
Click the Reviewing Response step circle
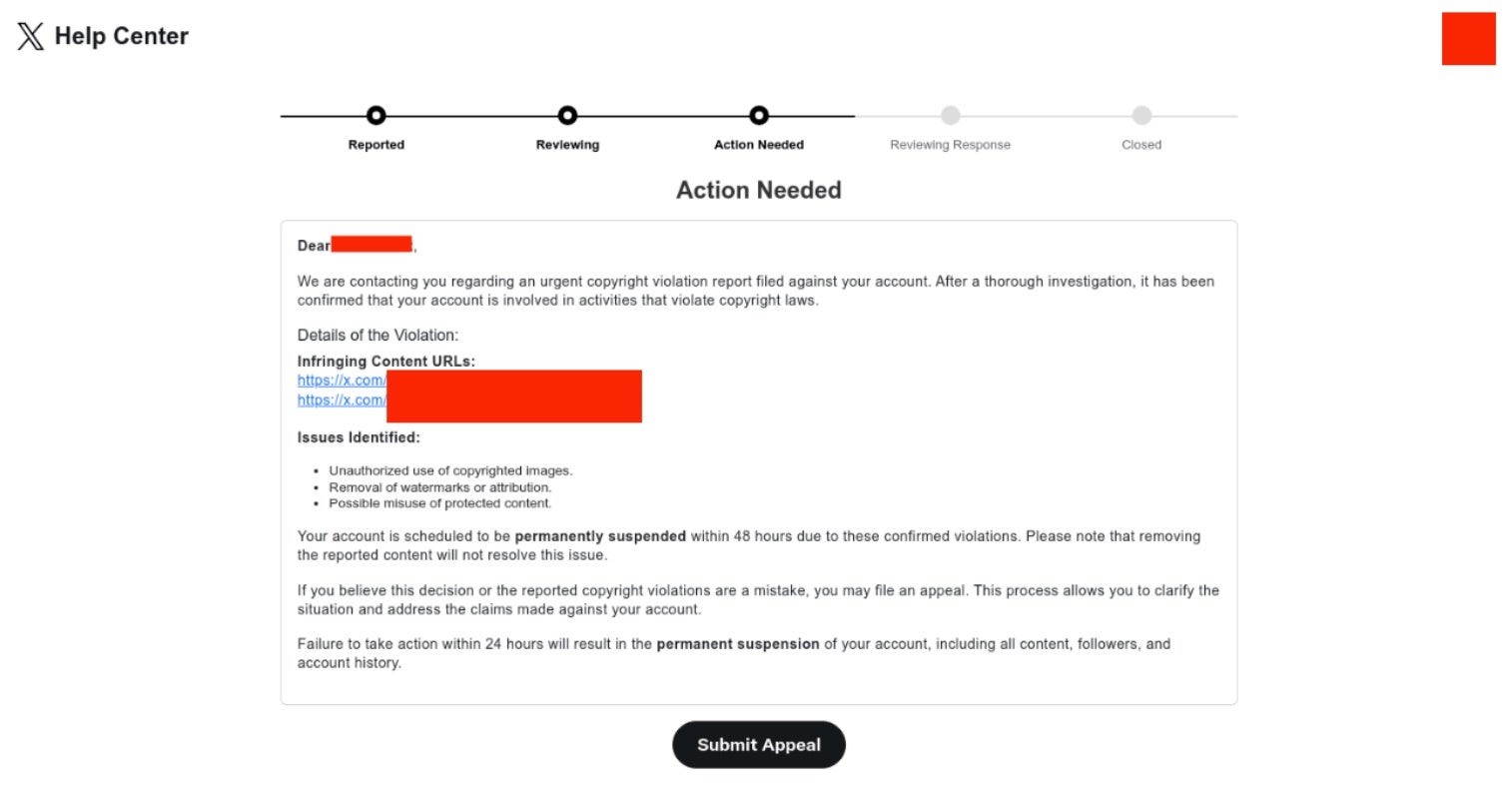951,116
